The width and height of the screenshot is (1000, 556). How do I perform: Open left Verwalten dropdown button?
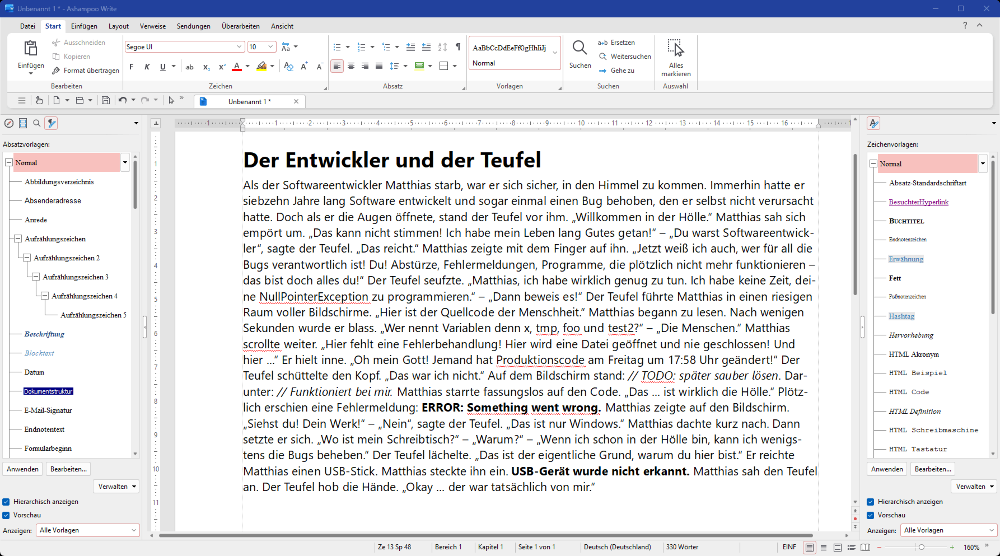(x=117, y=486)
